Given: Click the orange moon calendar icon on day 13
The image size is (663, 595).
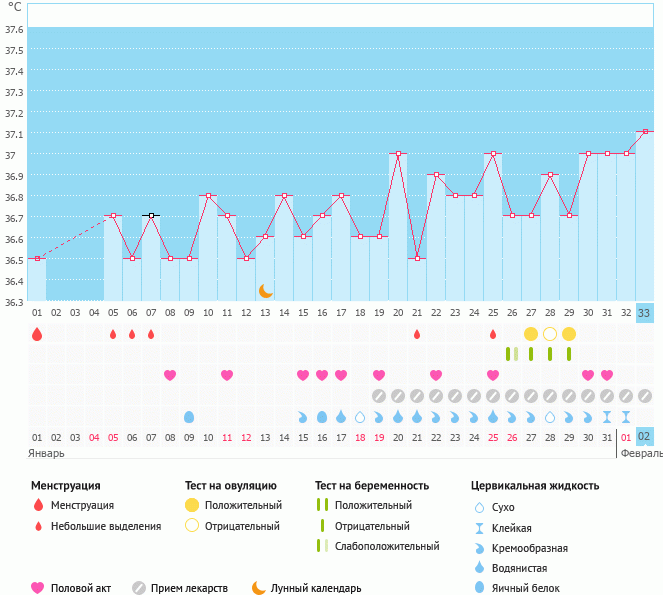Looking at the screenshot, I should (265, 291).
